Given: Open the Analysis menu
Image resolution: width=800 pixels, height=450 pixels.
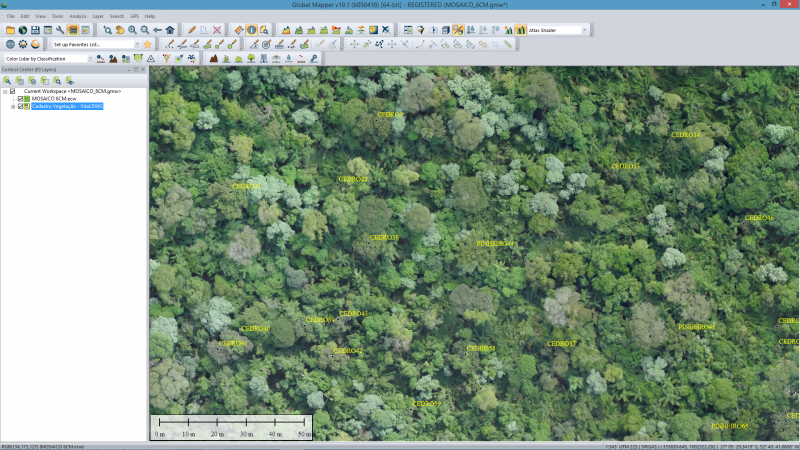Looking at the screenshot, I should (x=78, y=16).
